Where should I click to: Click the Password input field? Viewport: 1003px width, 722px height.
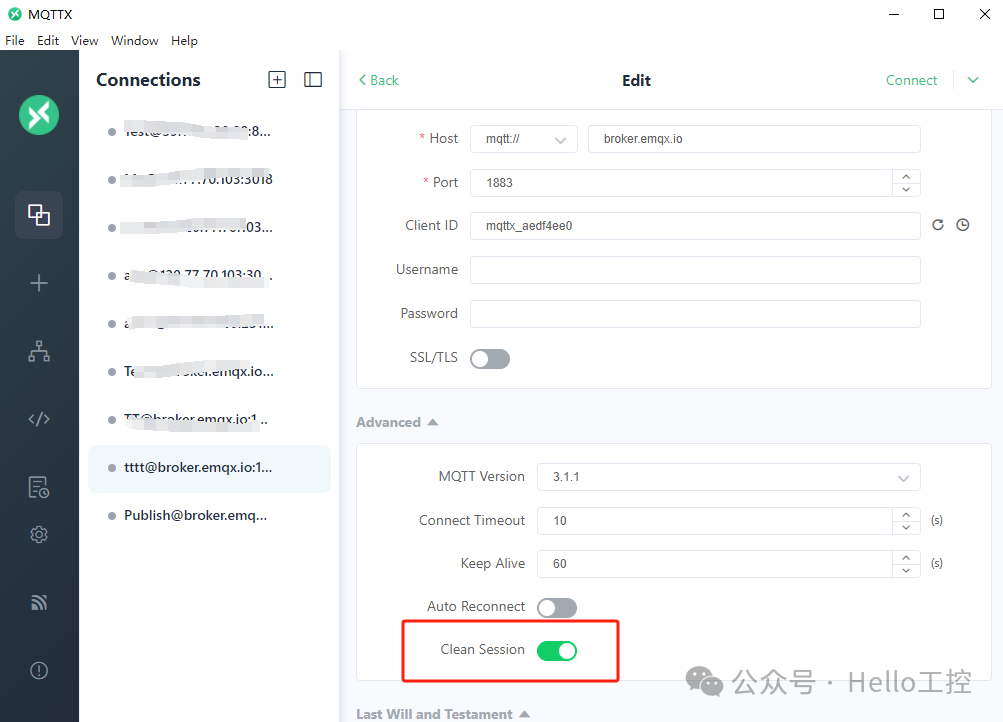pyautogui.click(x=695, y=314)
